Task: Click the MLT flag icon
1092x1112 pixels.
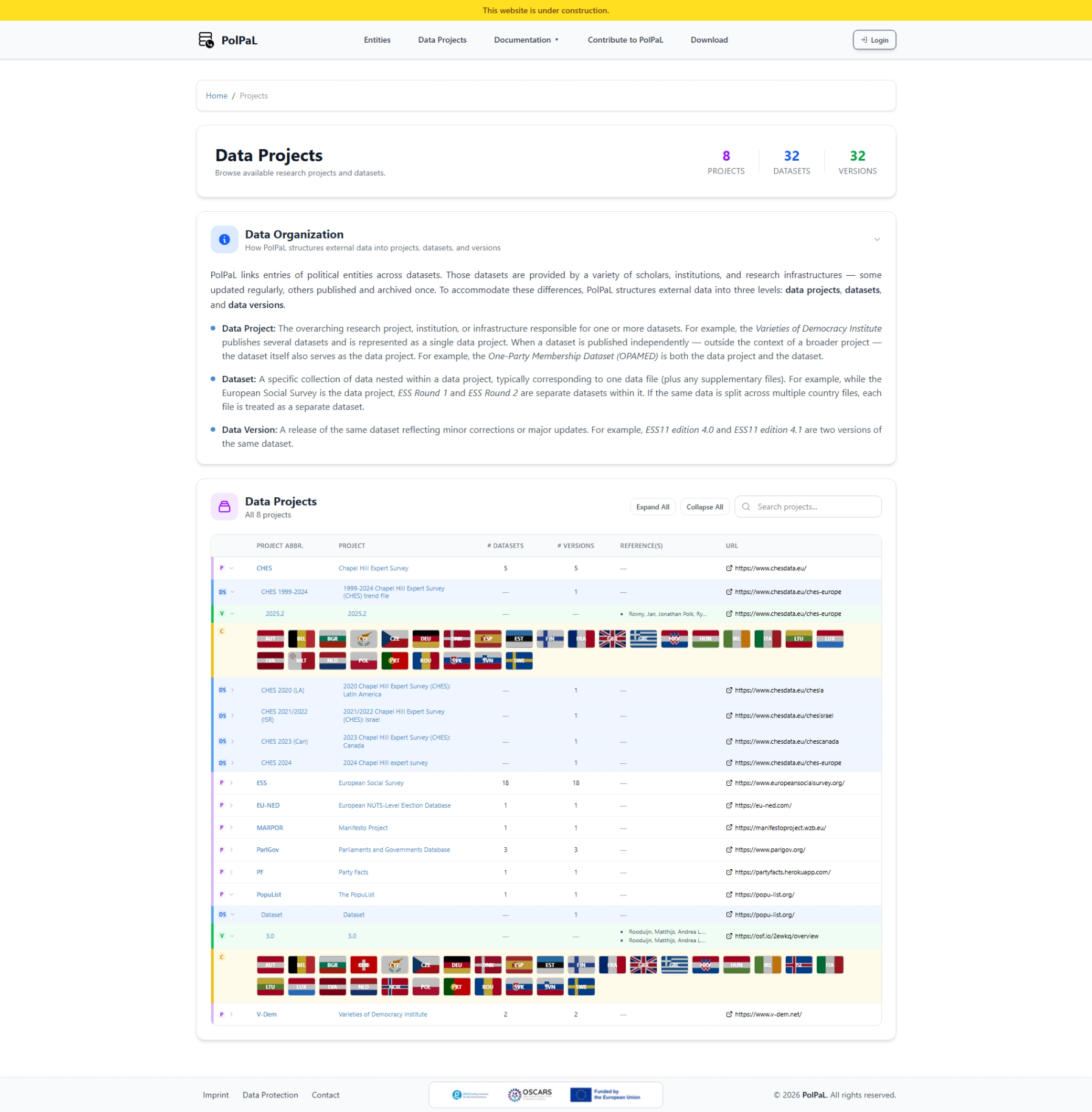Action: tap(301, 660)
